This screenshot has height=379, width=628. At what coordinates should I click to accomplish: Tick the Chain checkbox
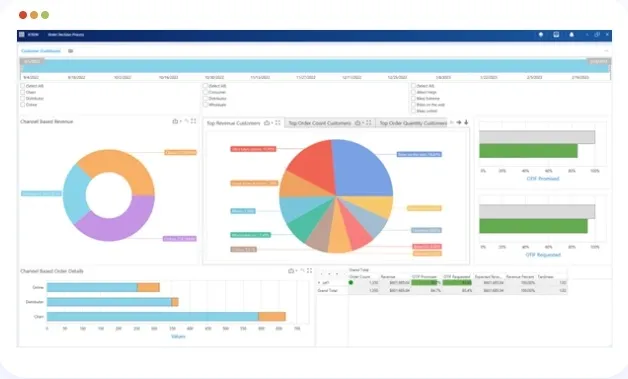coord(23,92)
